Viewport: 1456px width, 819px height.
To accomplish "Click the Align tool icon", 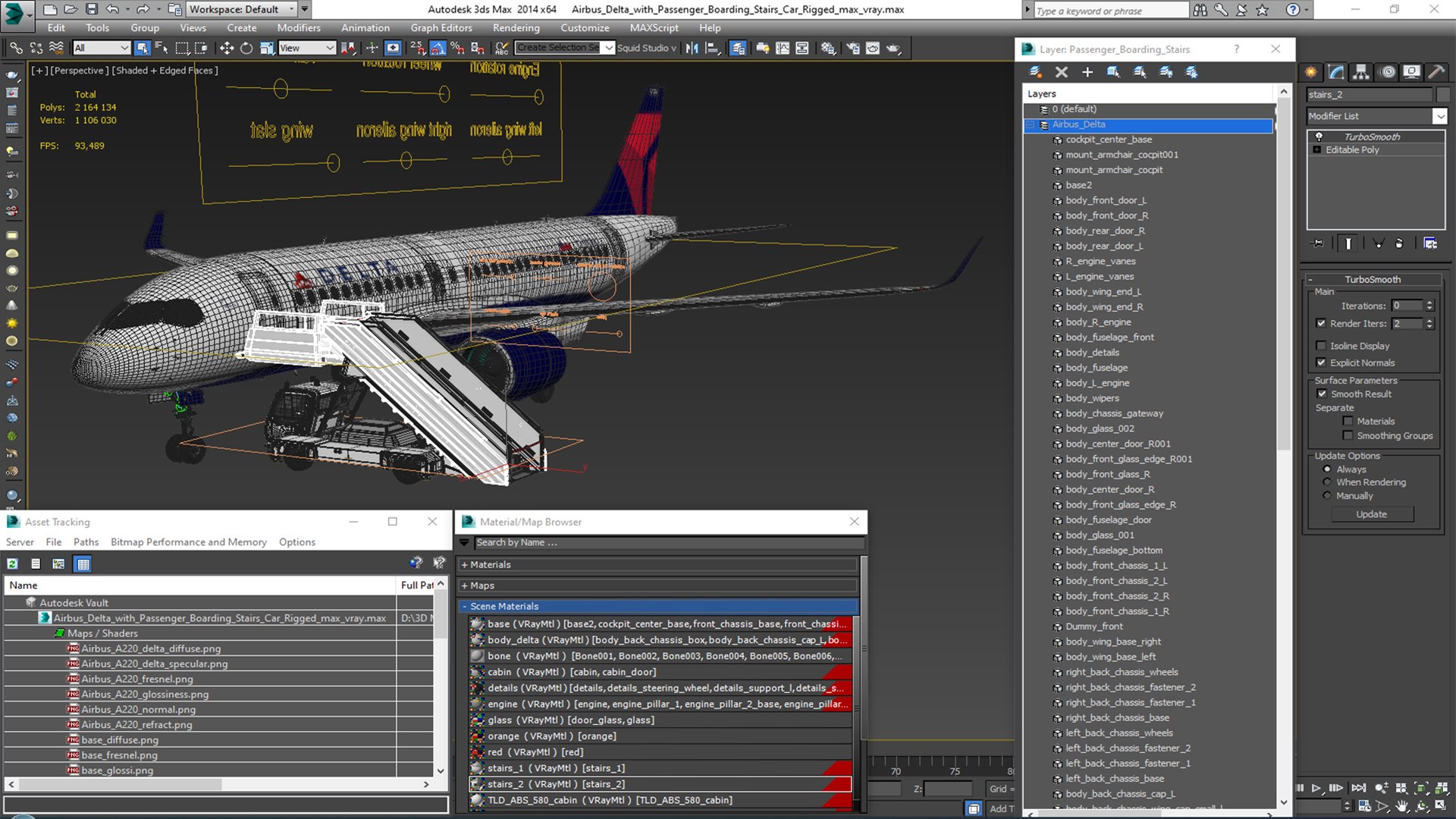I will click(x=712, y=48).
